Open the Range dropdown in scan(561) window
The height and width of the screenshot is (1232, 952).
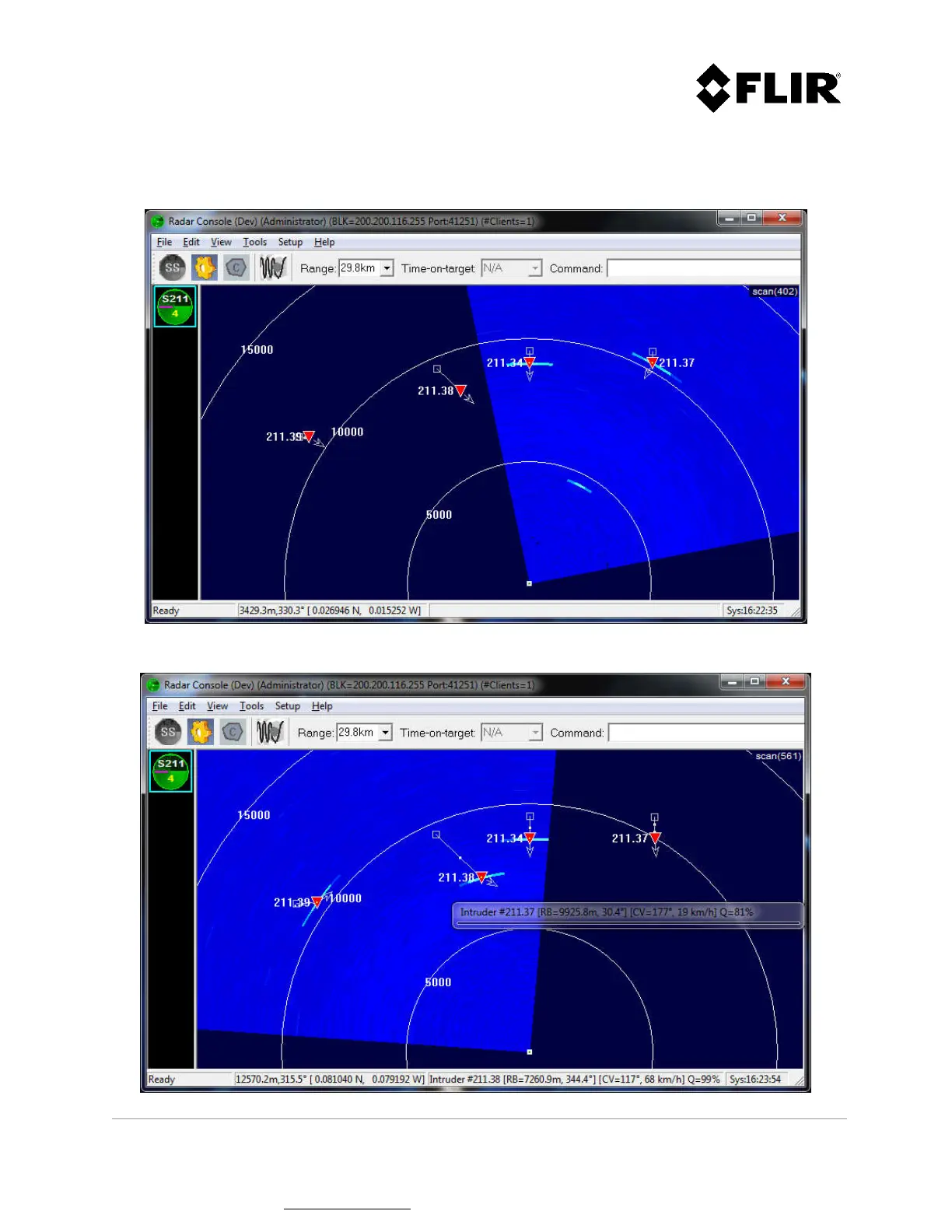point(385,733)
